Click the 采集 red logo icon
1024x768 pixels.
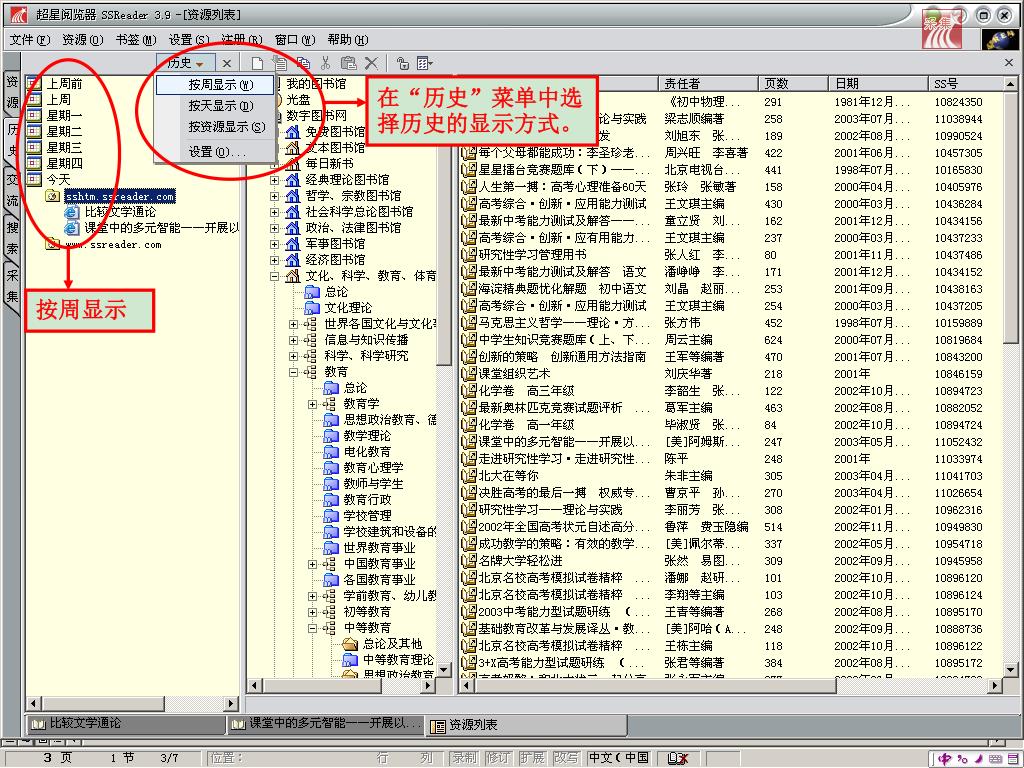click(x=942, y=27)
